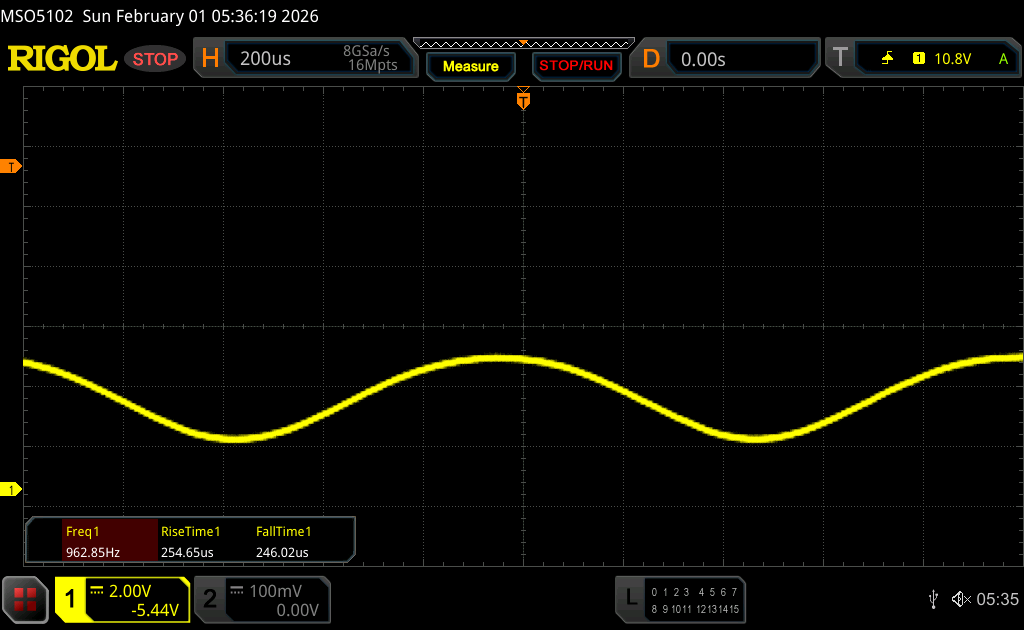
Task: Toggle channel 1 on or off
Action: pos(70,599)
